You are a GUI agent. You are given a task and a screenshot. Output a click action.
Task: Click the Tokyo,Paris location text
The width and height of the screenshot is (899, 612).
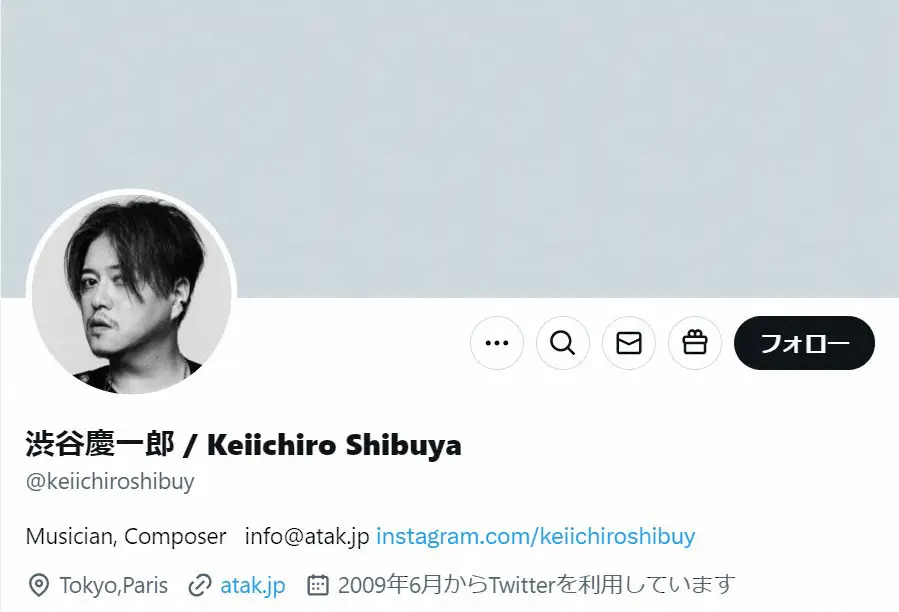[114, 586]
